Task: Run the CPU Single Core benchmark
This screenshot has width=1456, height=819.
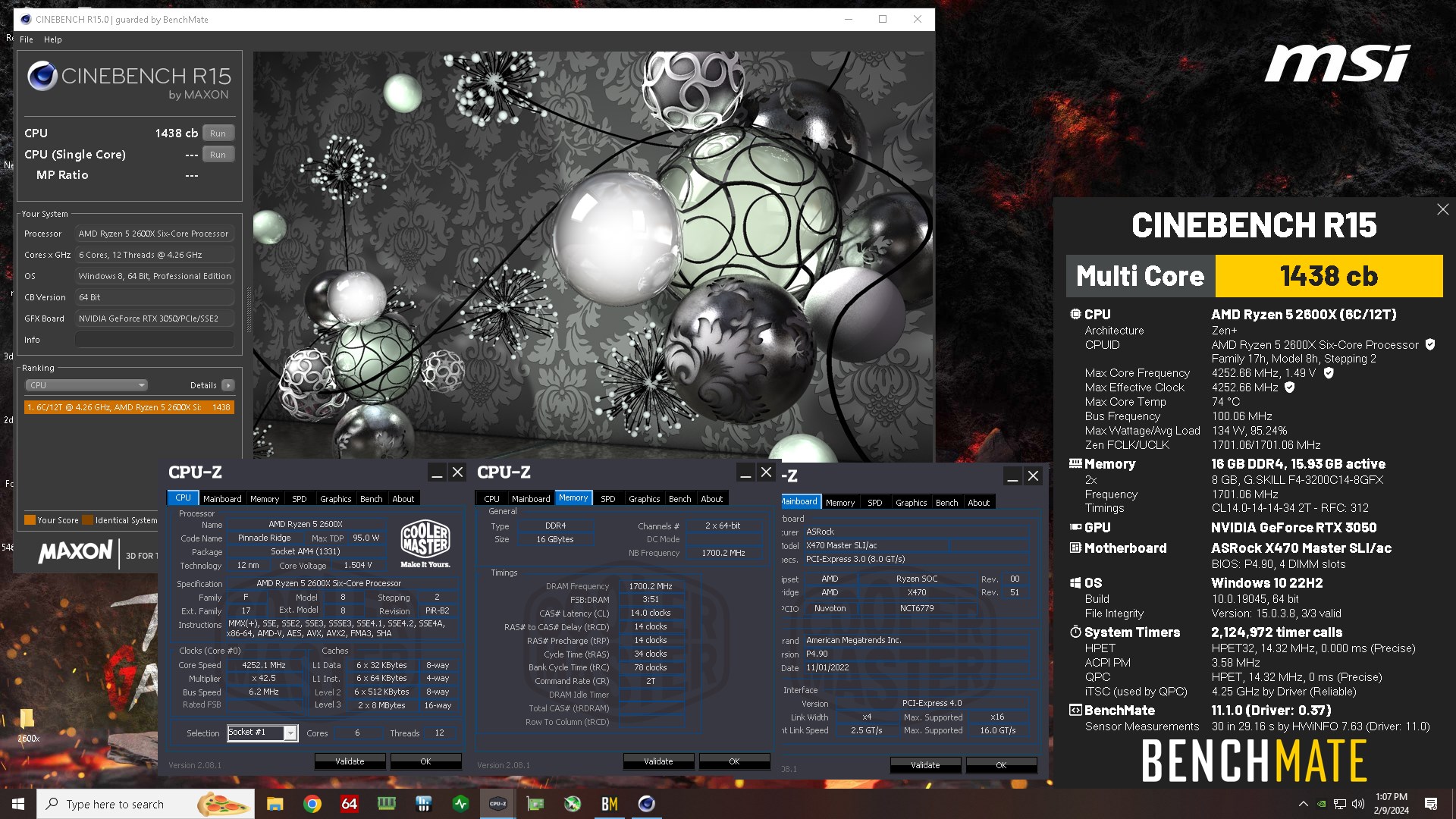Action: click(218, 155)
